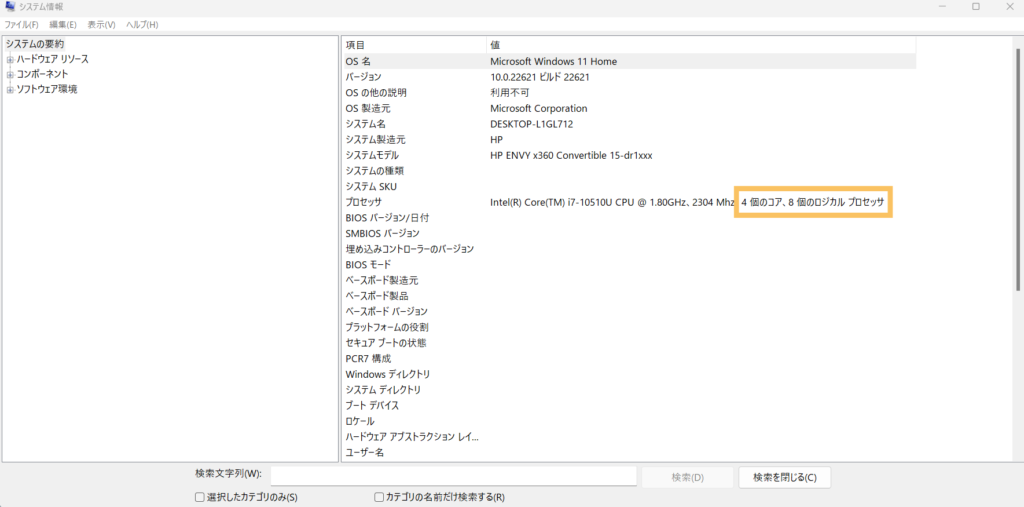
Task: Select the バージョン row label
Action: coord(363,77)
